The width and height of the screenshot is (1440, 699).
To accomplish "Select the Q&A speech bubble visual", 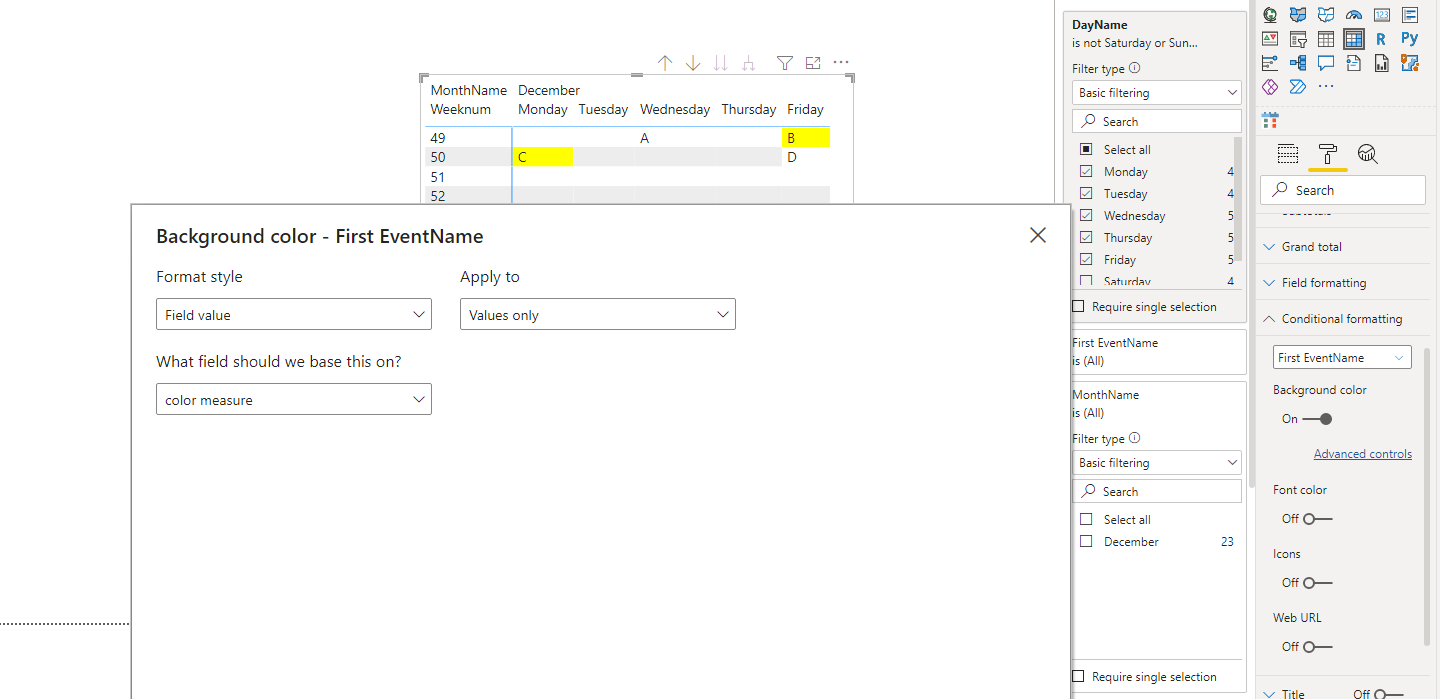I will point(1326,63).
